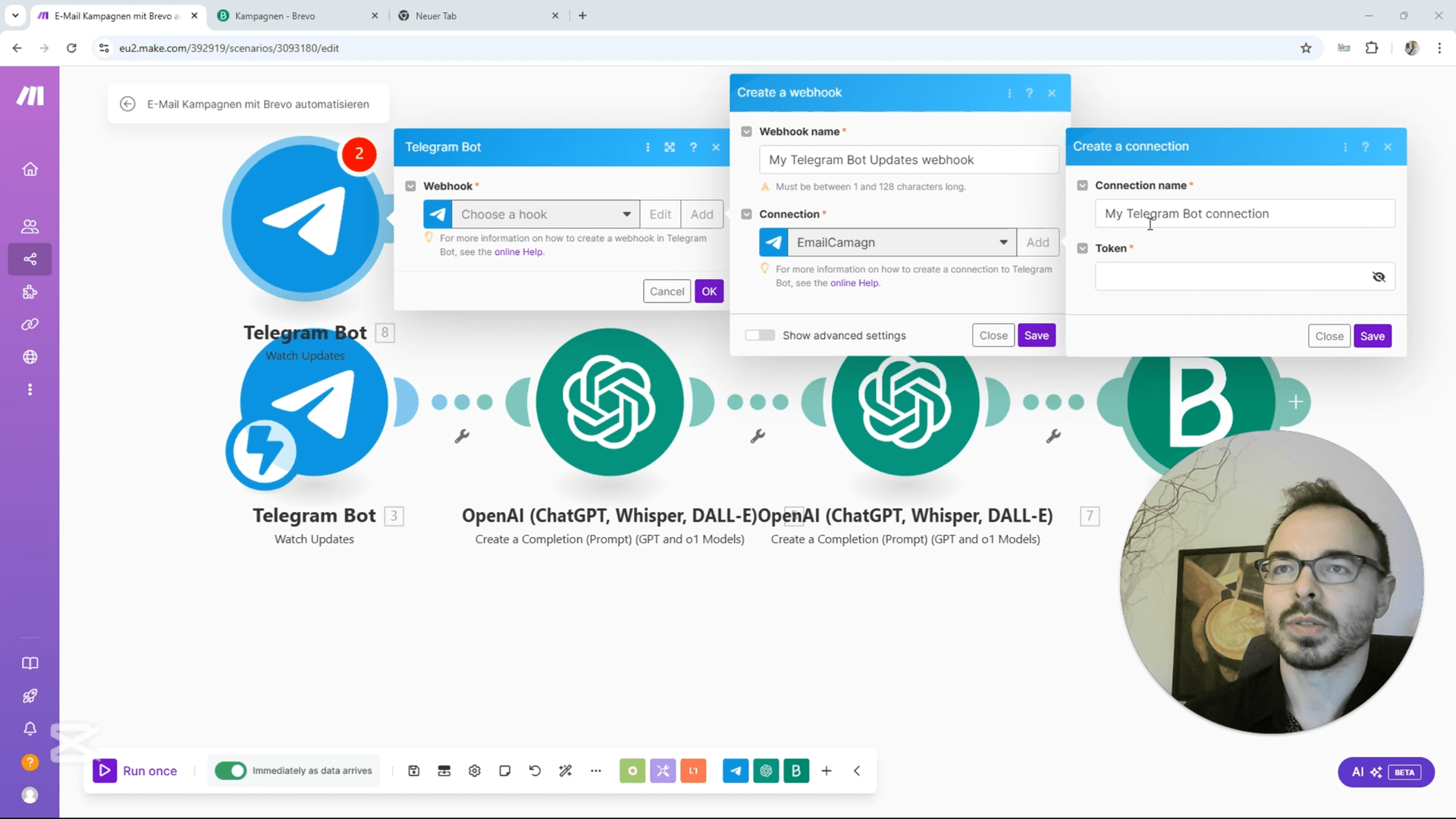Click OK in Telegram Bot dialog
This screenshot has width=1456, height=819.
click(x=709, y=291)
